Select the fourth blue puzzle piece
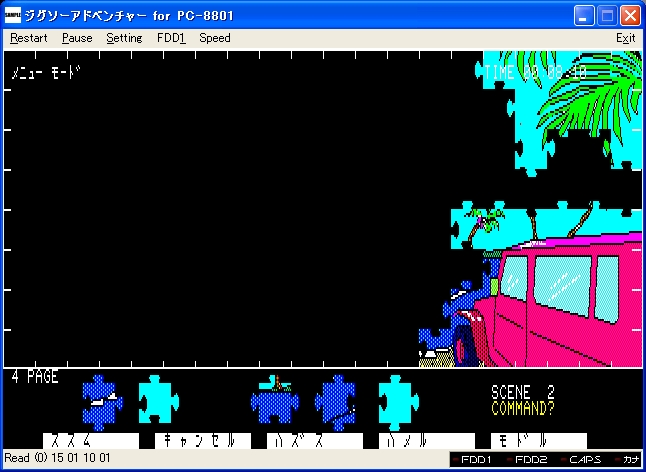This screenshot has height=472, width=646. [335, 400]
